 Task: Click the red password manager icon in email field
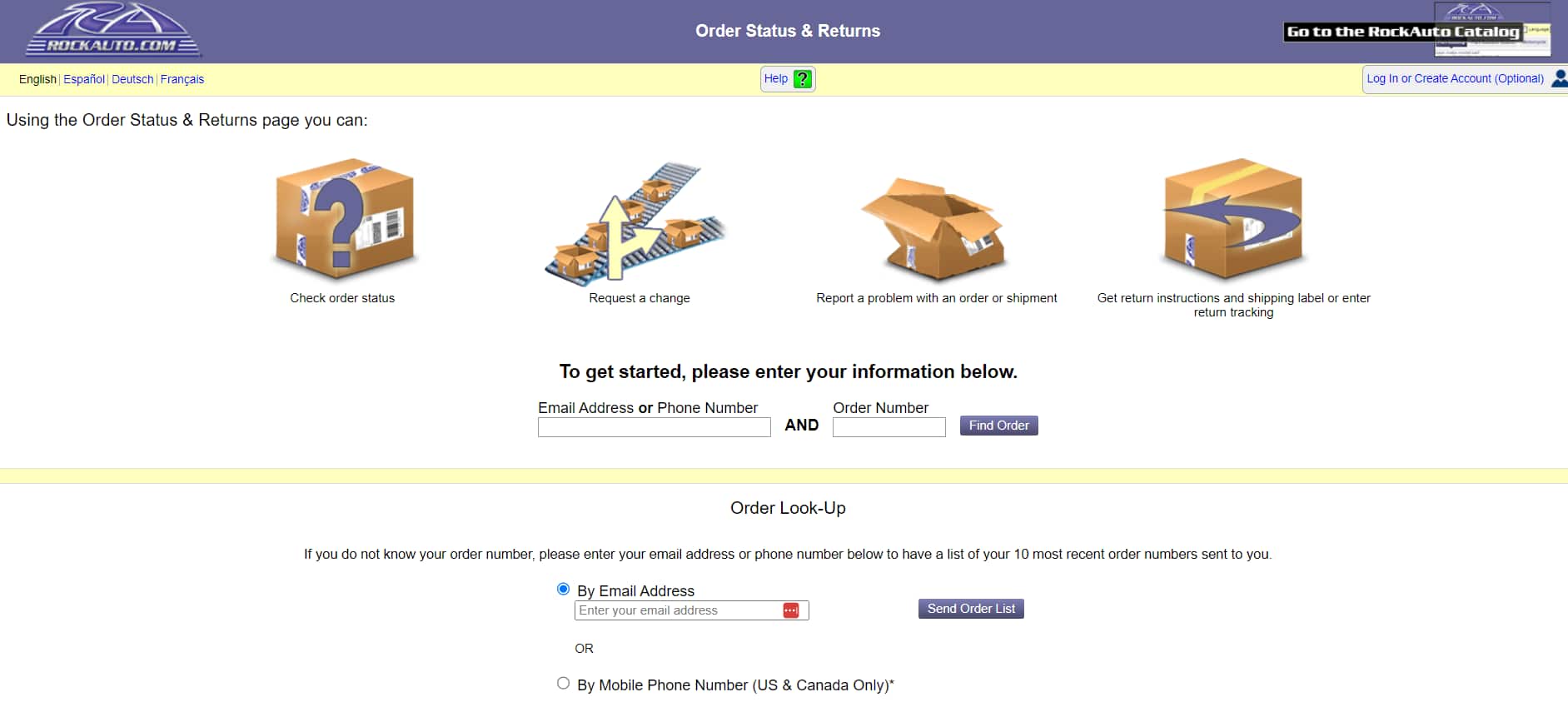[x=791, y=610]
